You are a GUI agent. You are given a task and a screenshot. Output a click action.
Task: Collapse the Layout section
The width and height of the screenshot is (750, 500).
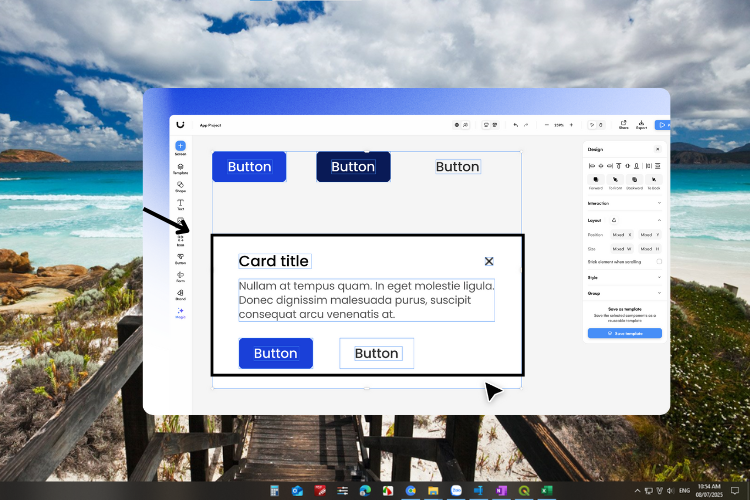coord(659,220)
